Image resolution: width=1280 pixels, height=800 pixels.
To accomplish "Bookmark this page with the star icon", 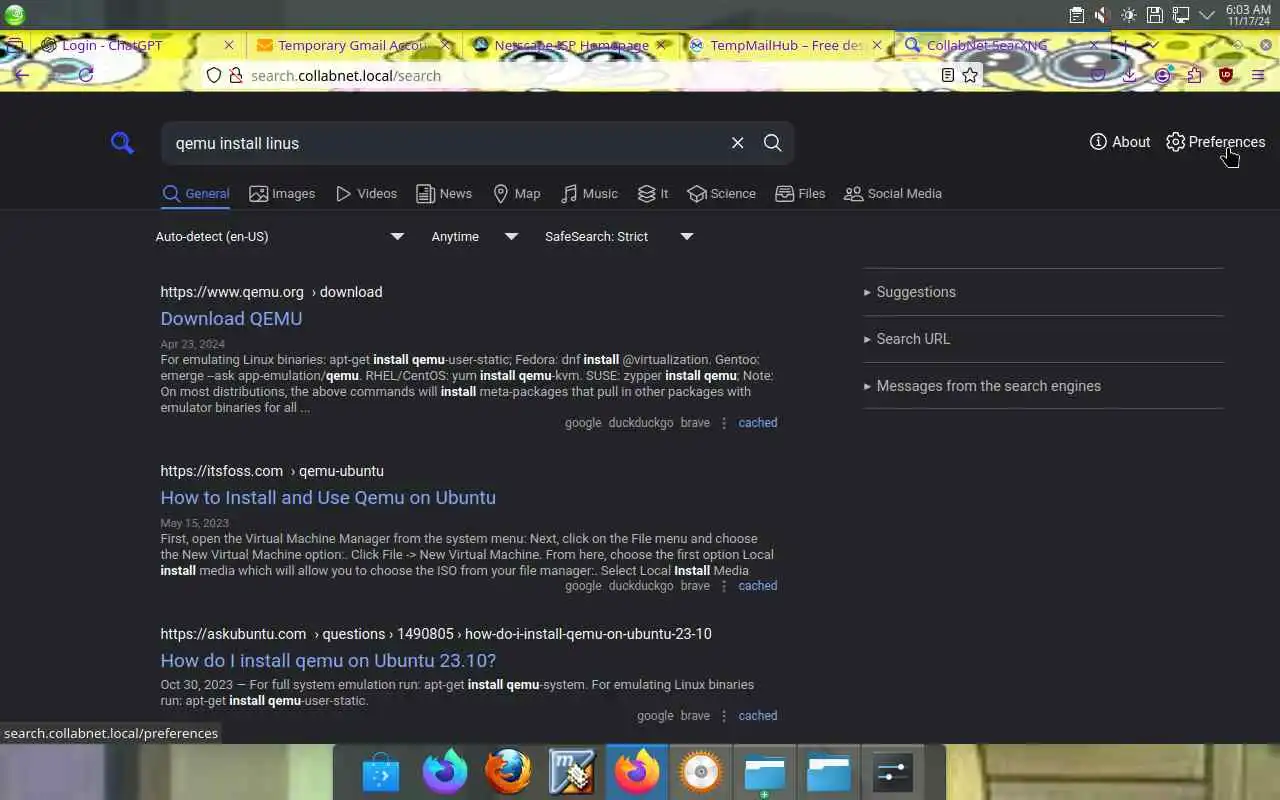I will (970, 75).
